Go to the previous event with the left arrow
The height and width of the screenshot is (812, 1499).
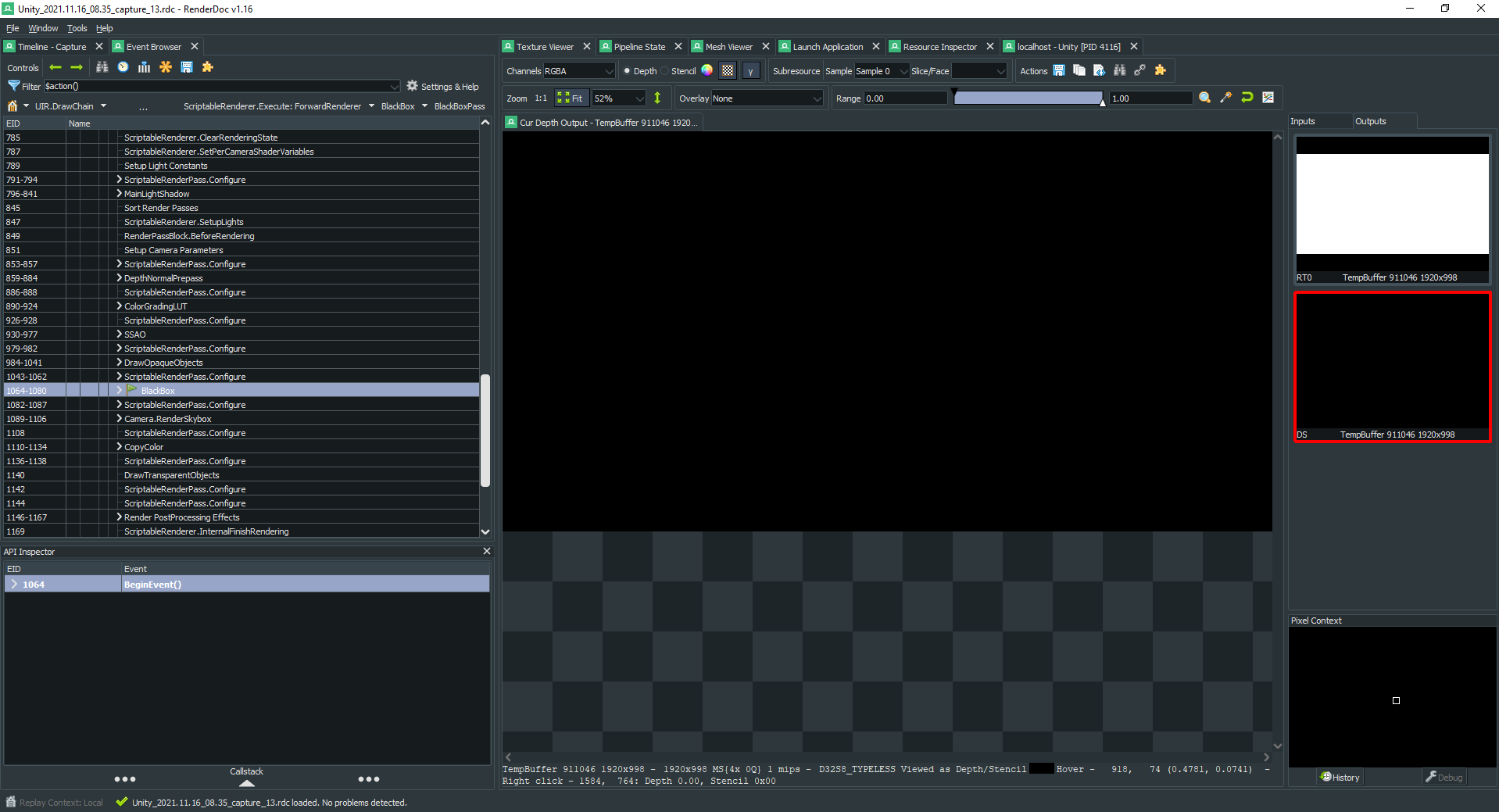coord(55,68)
